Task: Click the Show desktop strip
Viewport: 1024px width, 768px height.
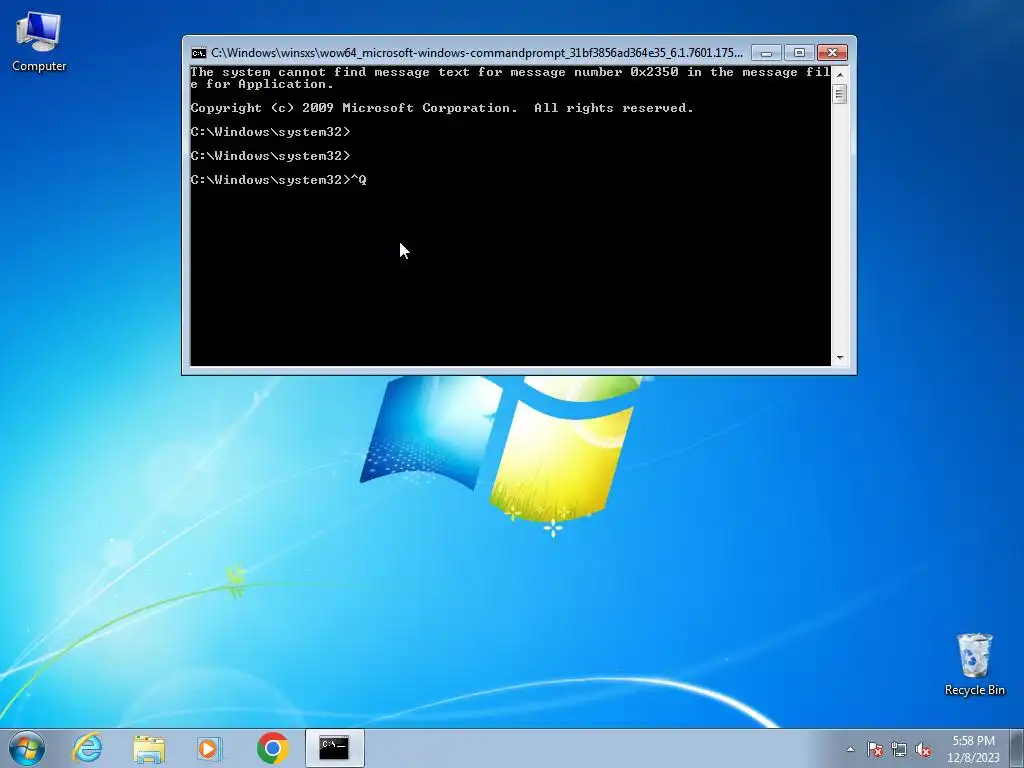Action: click(1017, 748)
